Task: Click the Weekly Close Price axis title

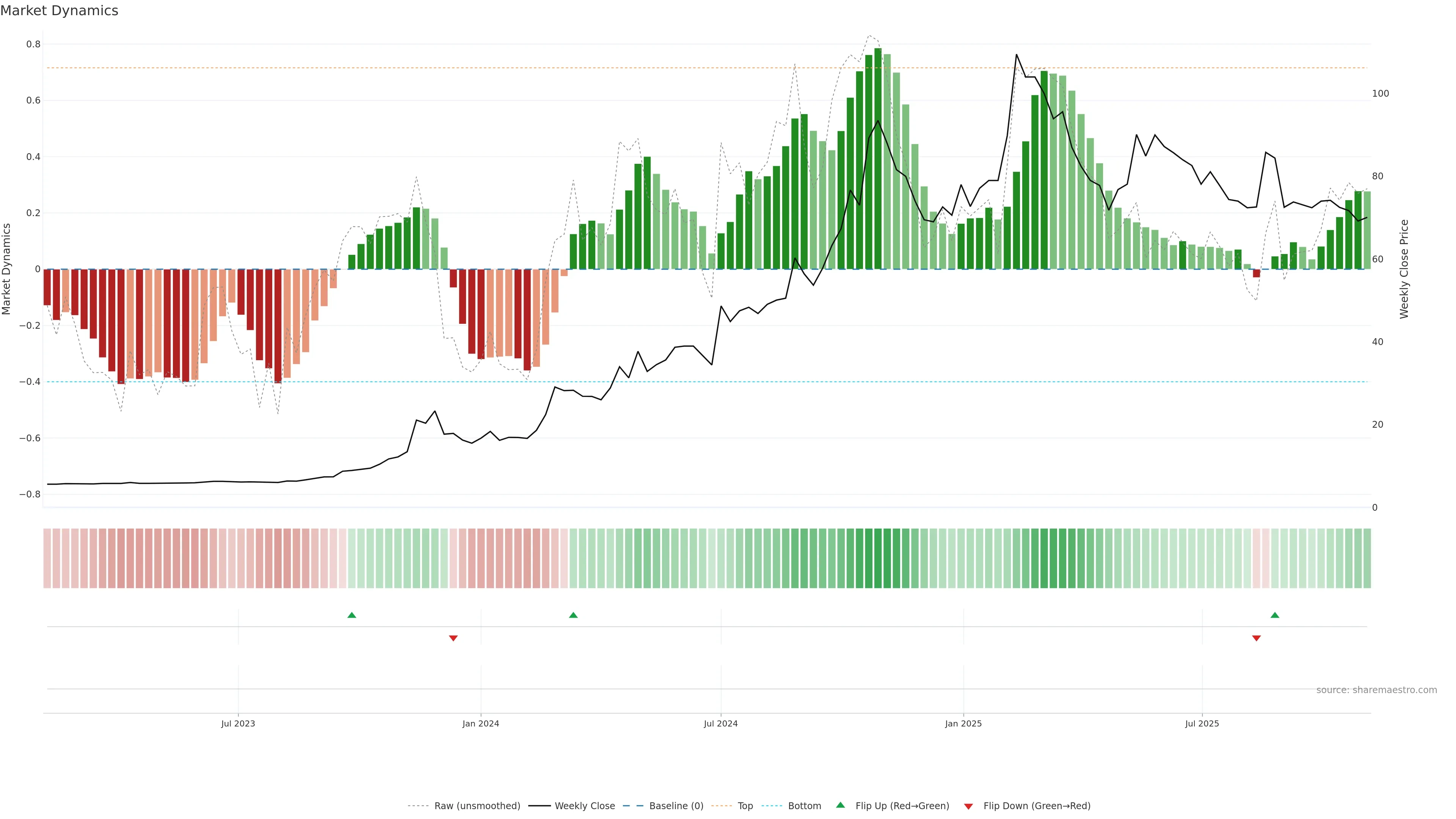Action: 1404,269
